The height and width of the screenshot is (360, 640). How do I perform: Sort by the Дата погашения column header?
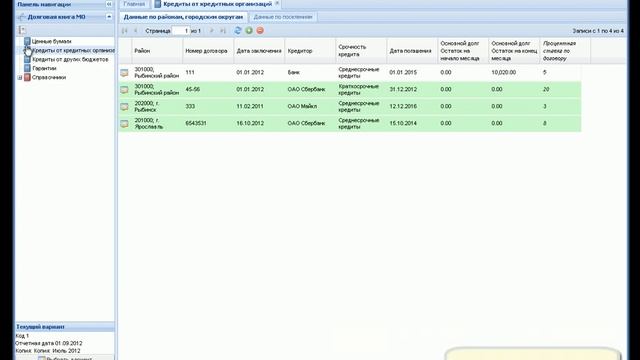coord(412,51)
